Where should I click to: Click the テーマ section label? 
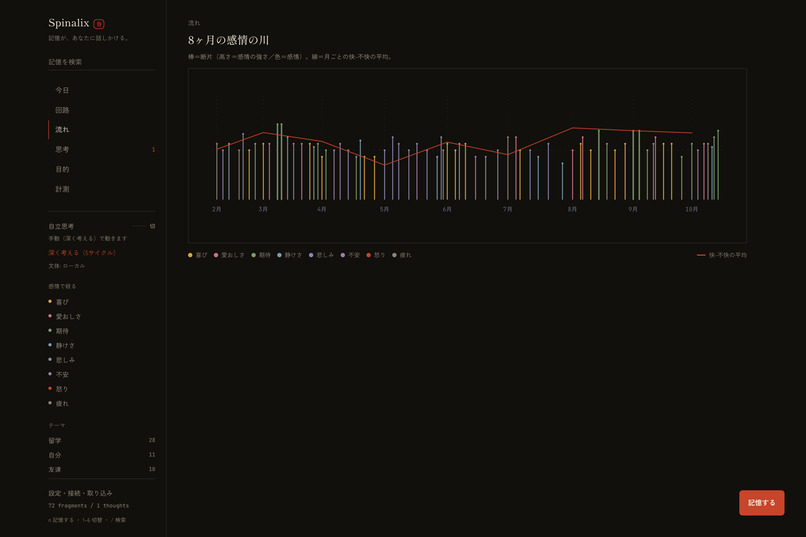point(57,425)
